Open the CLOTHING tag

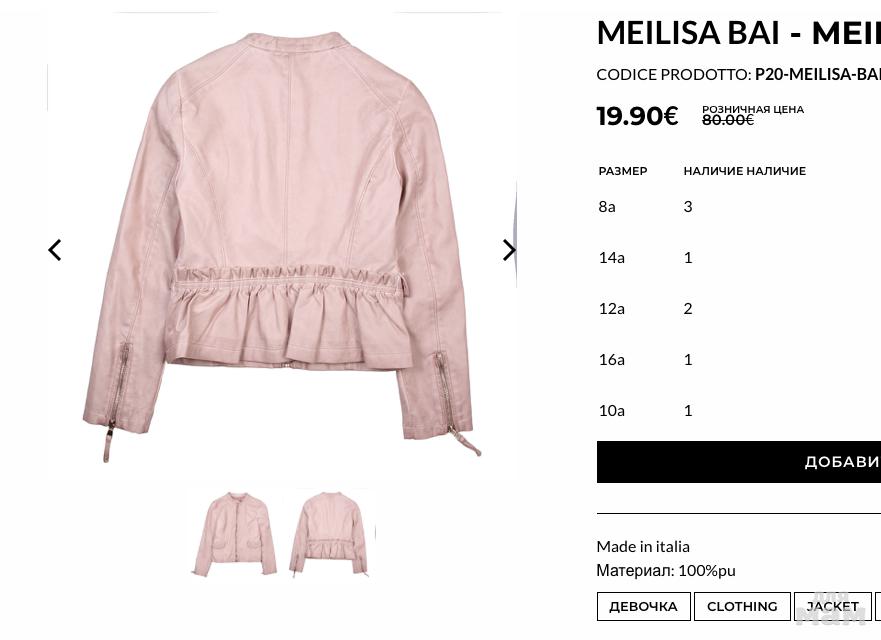[x=742, y=606]
